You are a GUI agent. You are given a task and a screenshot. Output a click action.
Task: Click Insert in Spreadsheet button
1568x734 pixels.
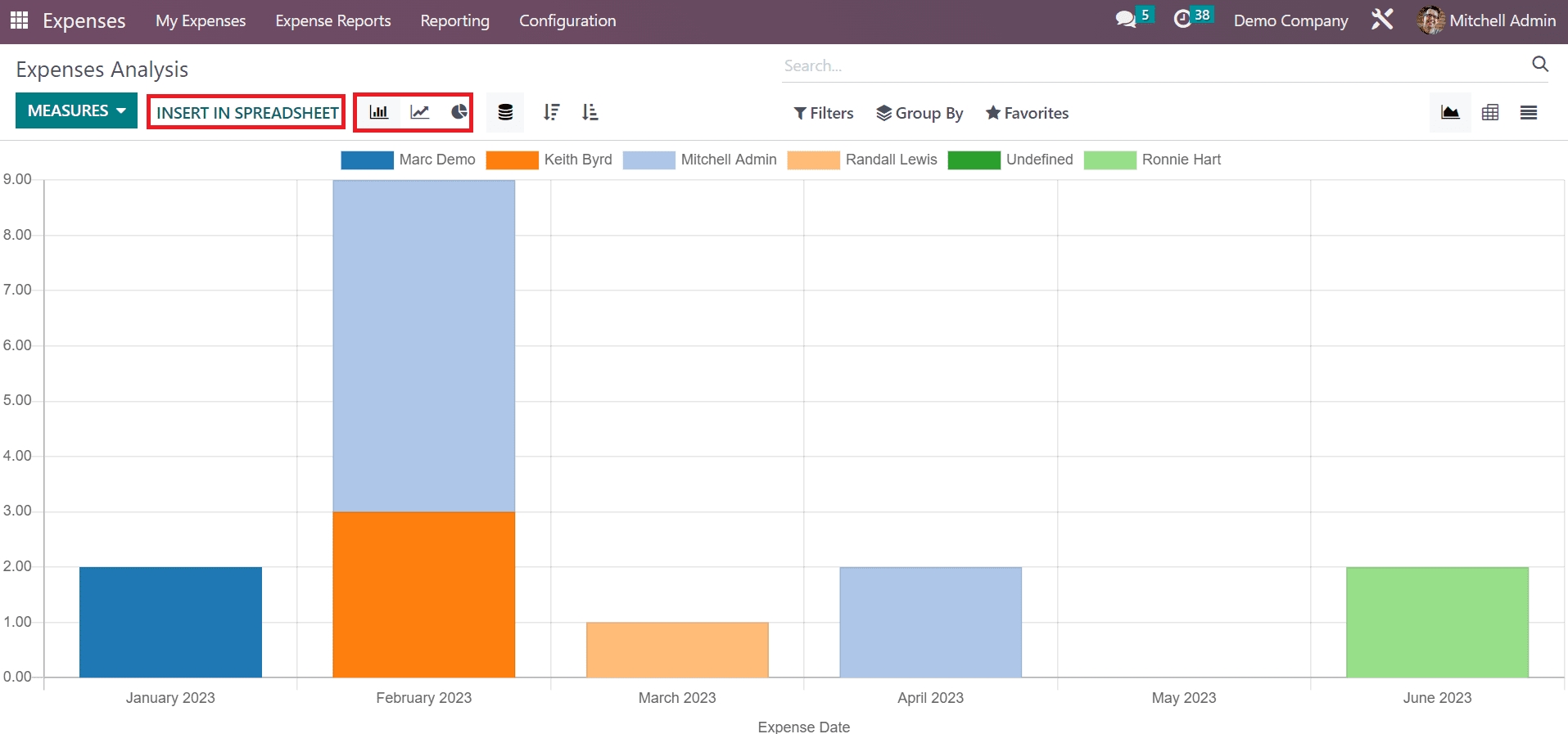click(x=246, y=112)
